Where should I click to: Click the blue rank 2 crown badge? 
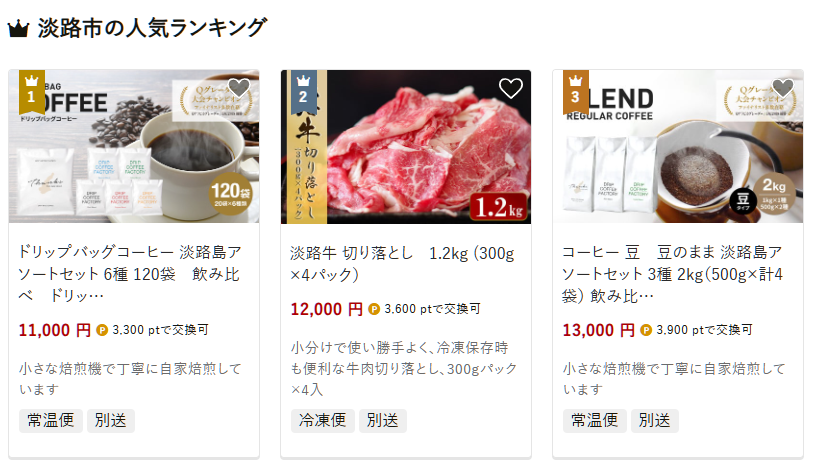tap(303, 92)
